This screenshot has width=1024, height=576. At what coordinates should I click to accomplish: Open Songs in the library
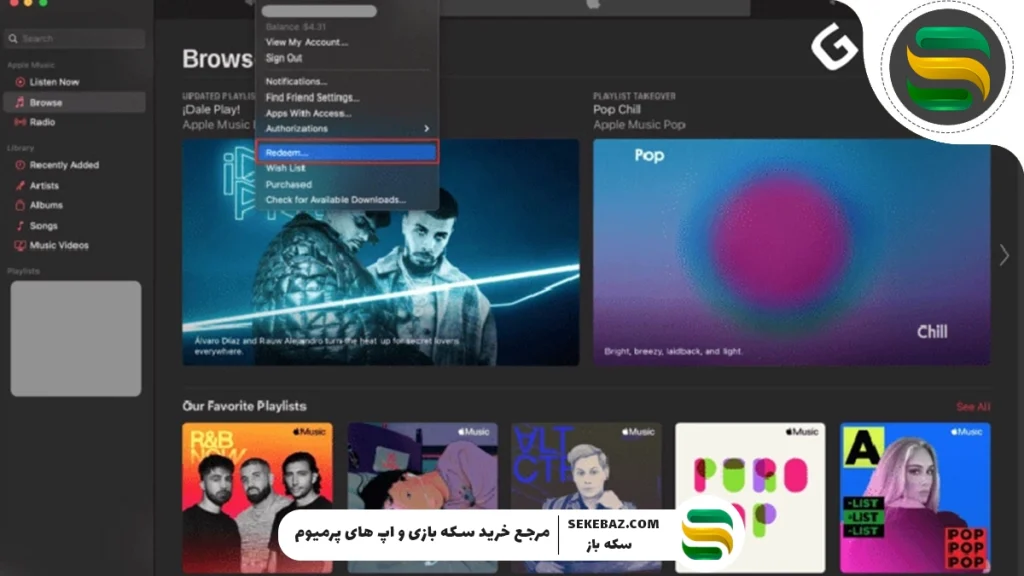(x=43, y=226)
